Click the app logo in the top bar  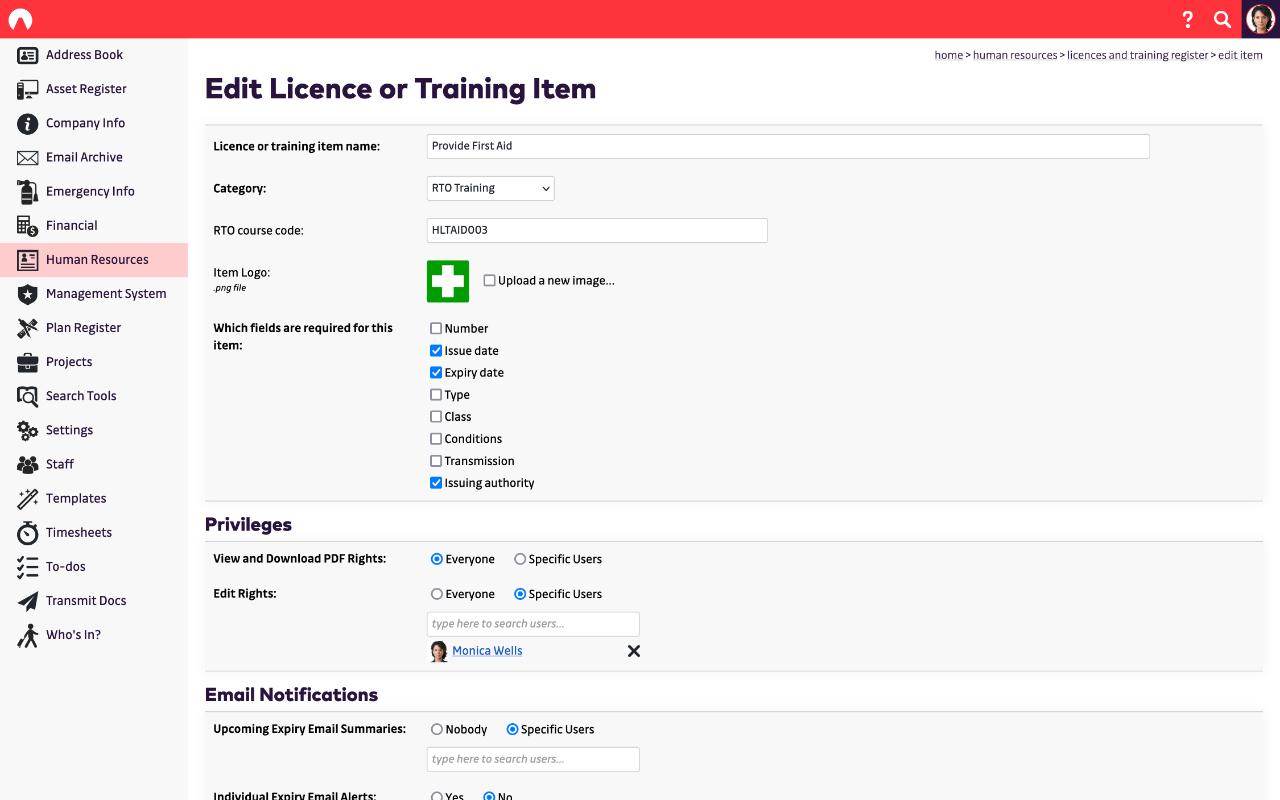20,20
